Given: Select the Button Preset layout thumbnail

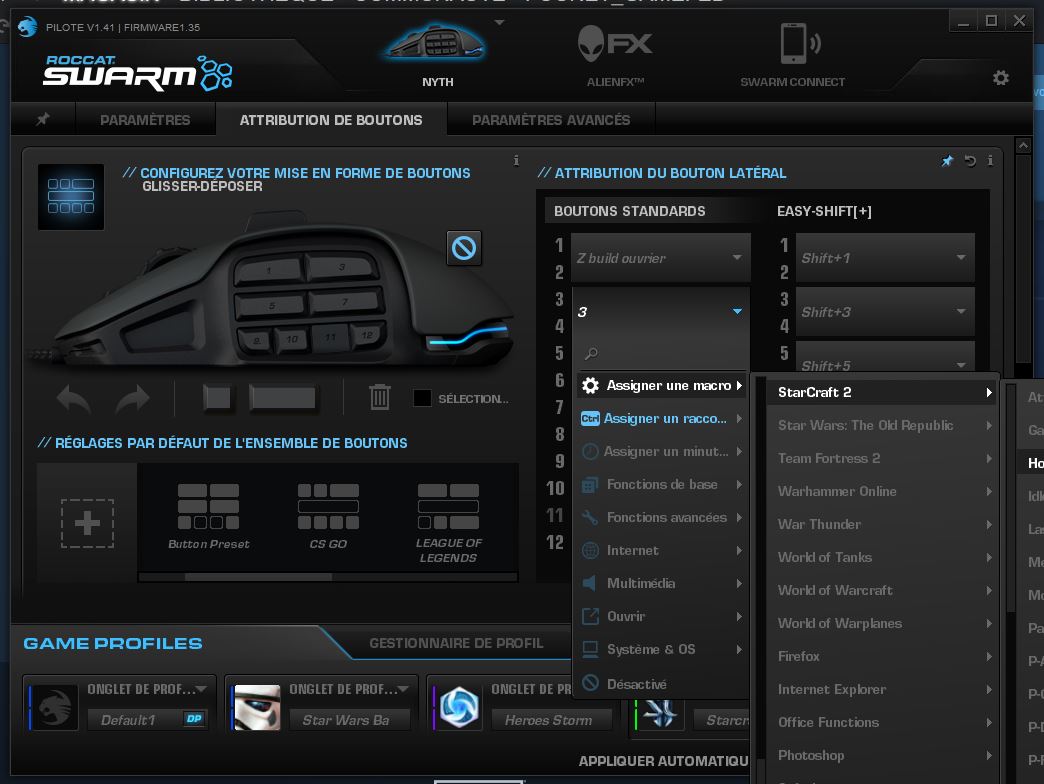Looking at the screenshot, I should tap(208, 516).
